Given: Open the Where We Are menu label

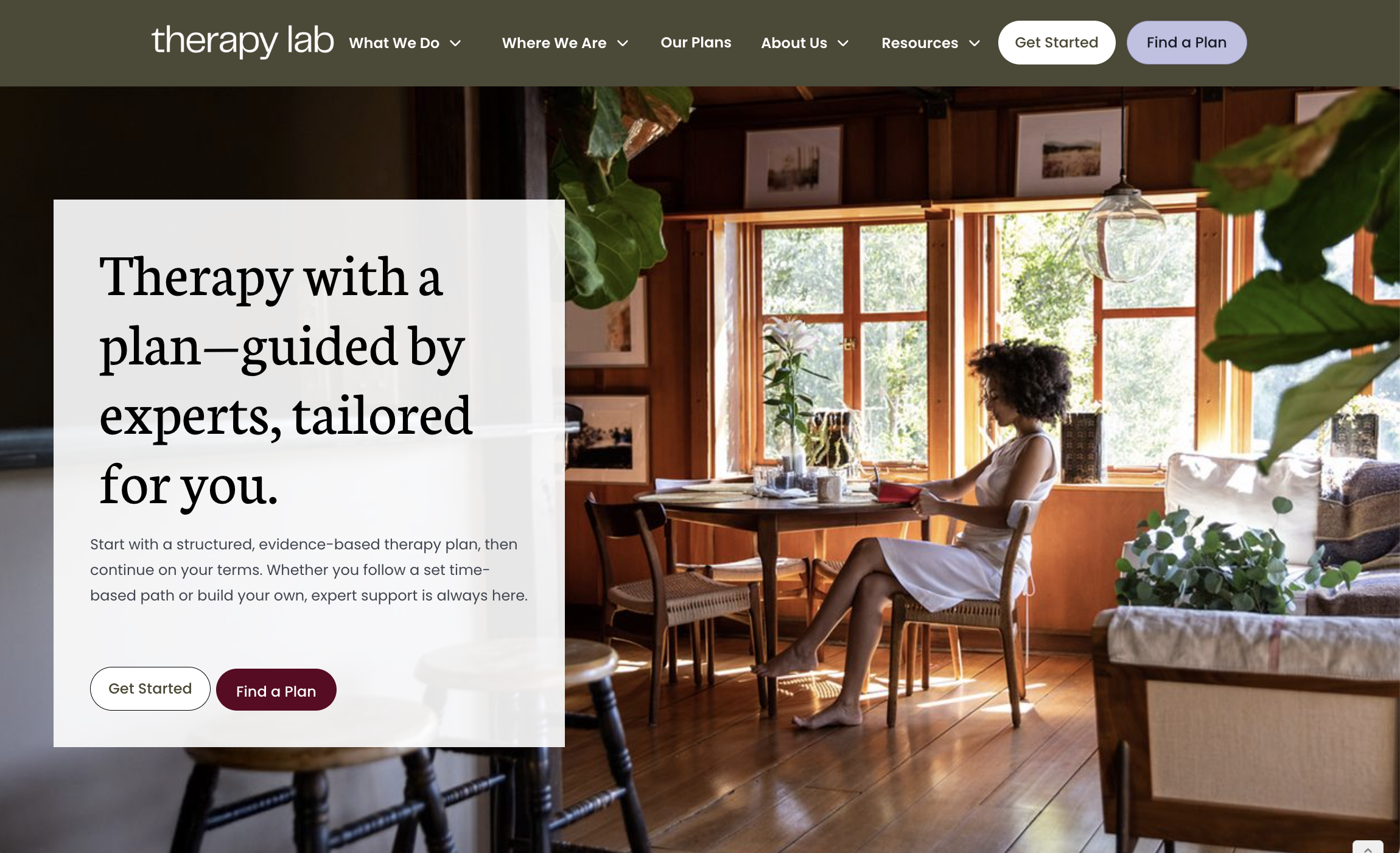Looking at the screenshot, I should point(554,43).
